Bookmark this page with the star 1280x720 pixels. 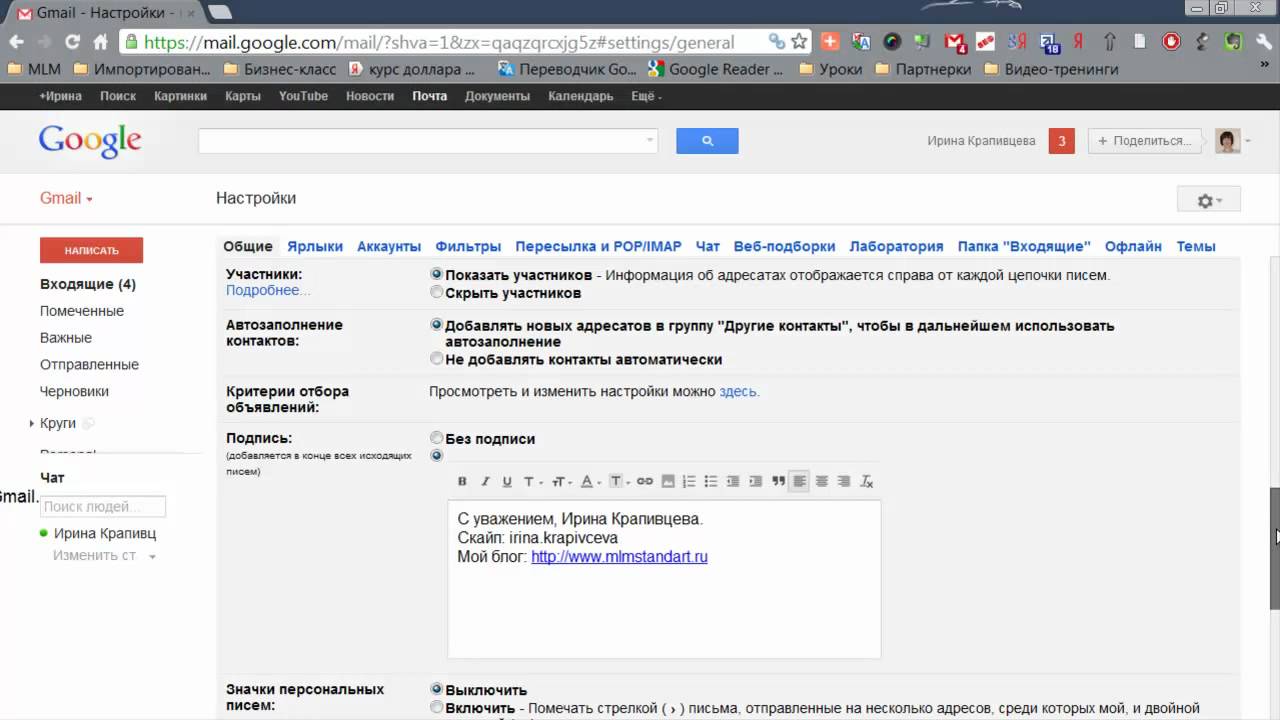click(799, 42)
